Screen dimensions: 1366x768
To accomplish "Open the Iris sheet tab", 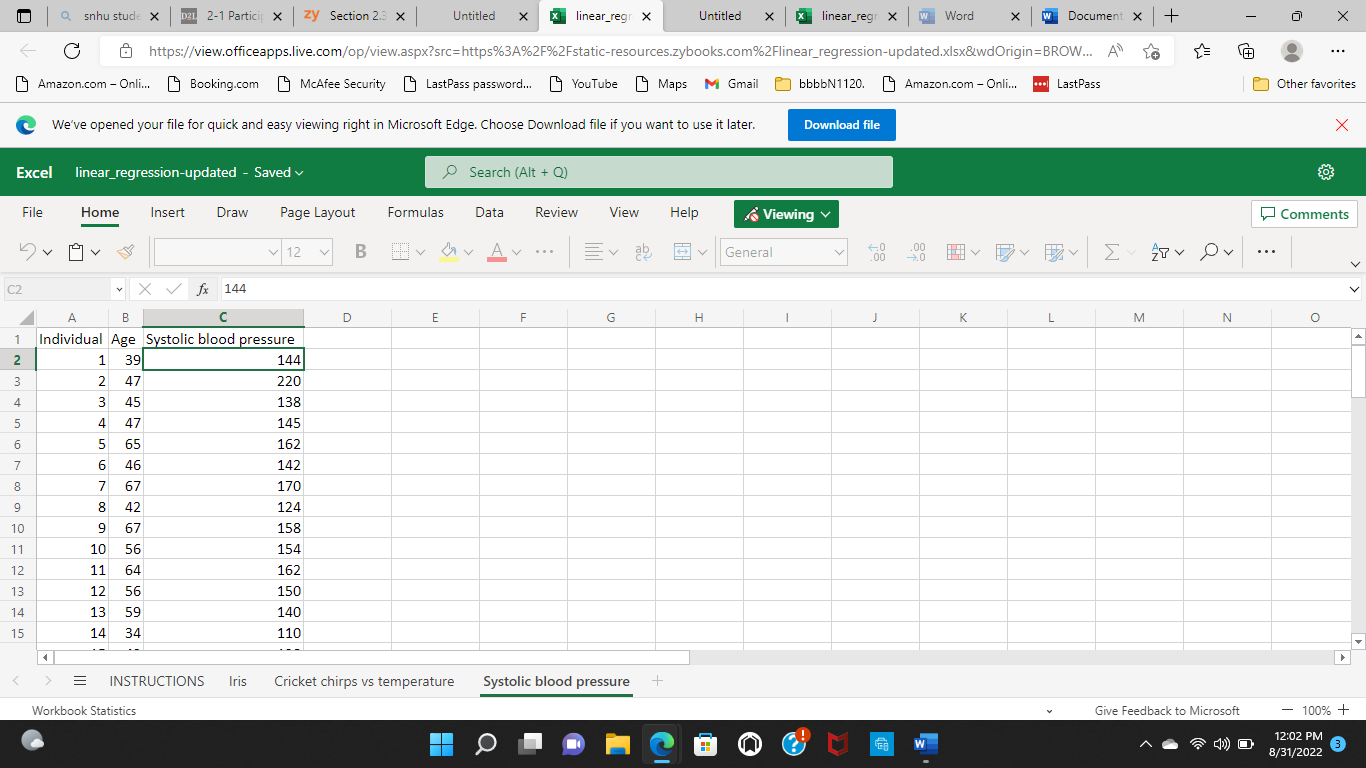I will (x=237, y=681).
